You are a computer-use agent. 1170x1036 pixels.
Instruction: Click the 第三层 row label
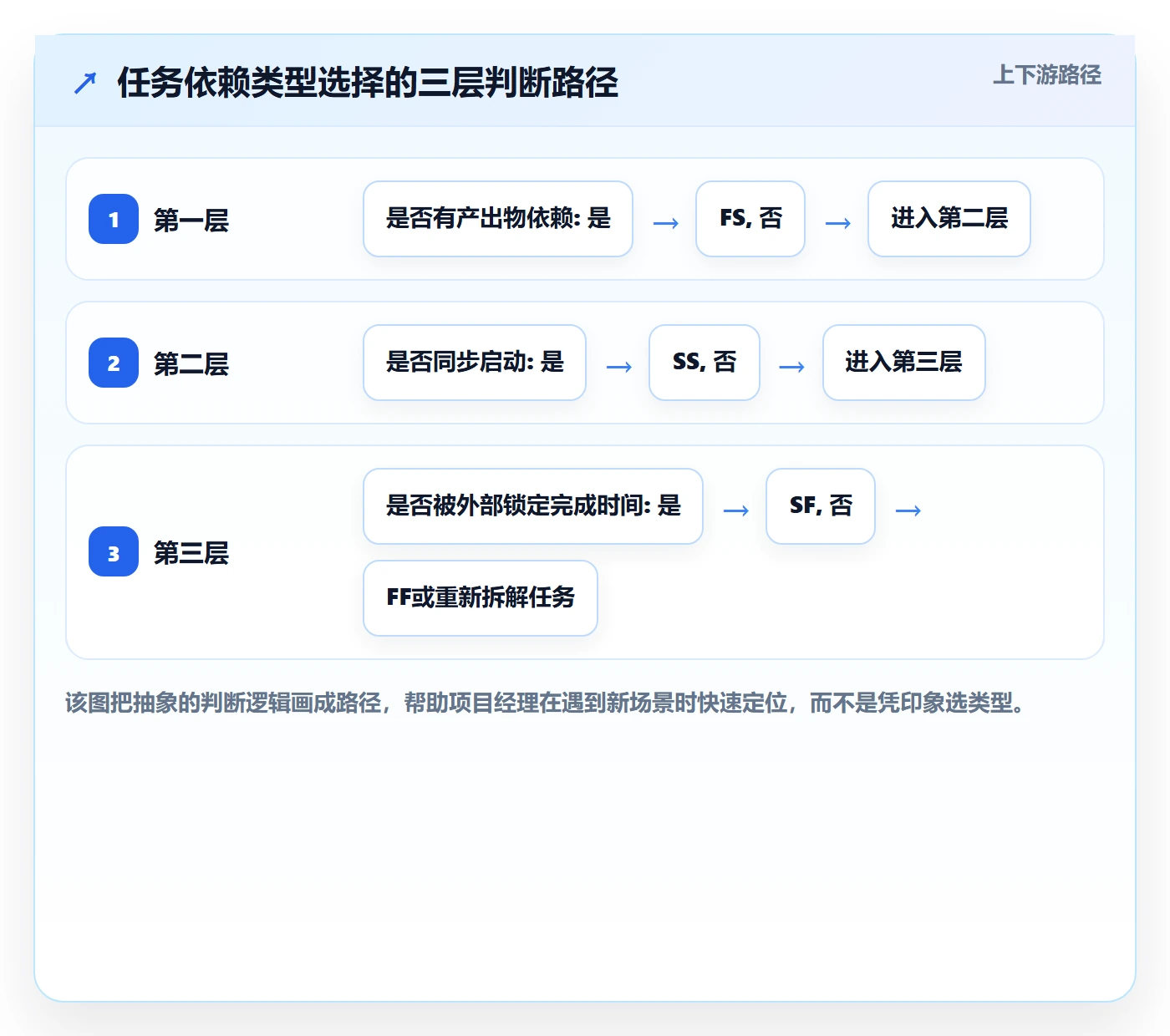point(191,553)
